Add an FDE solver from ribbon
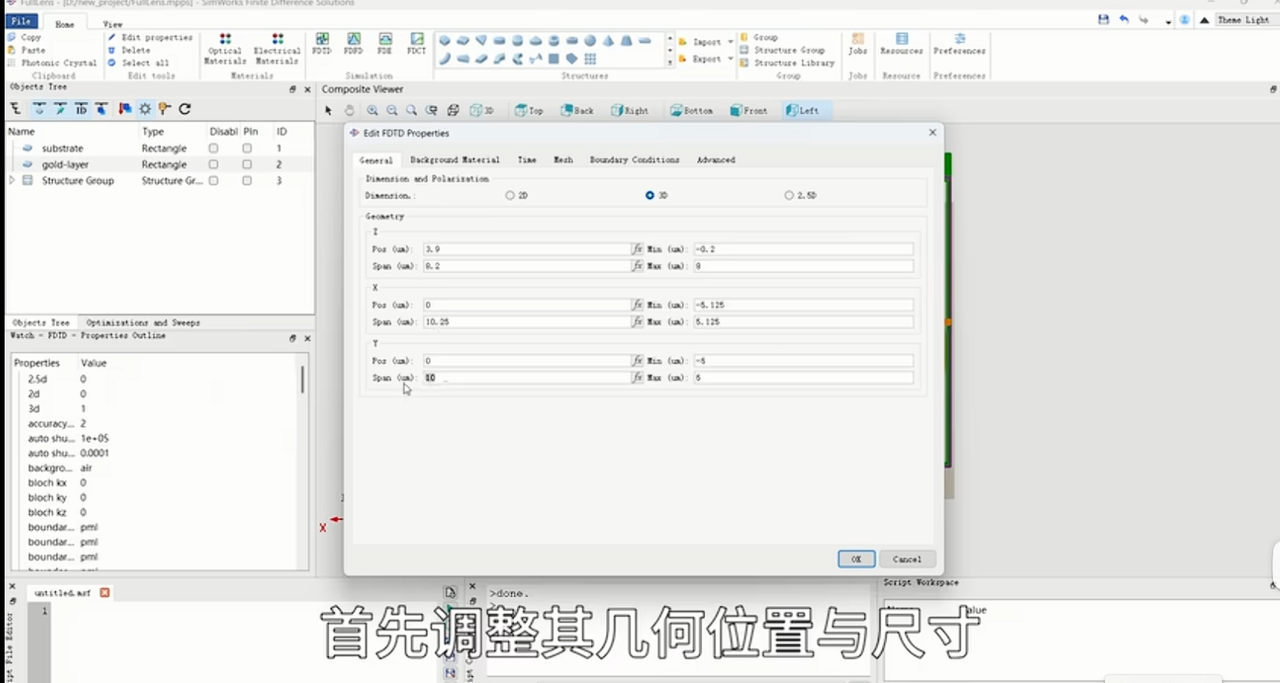The height and width of the screenshot is (683, 1280). [384, 43]
